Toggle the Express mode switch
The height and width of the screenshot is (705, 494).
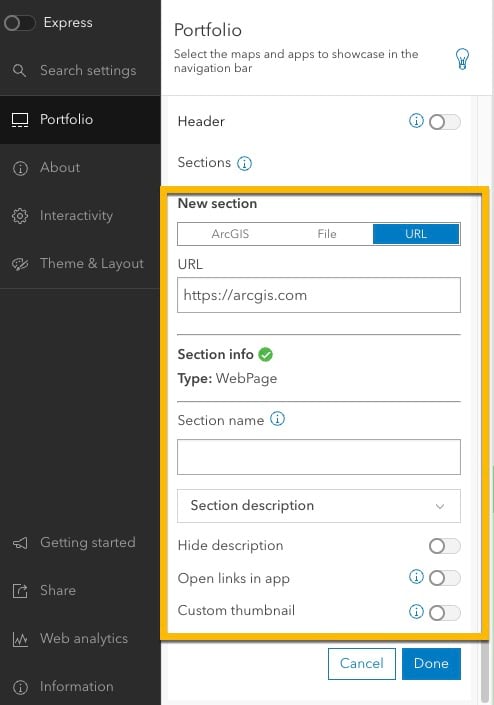[19, 22]
